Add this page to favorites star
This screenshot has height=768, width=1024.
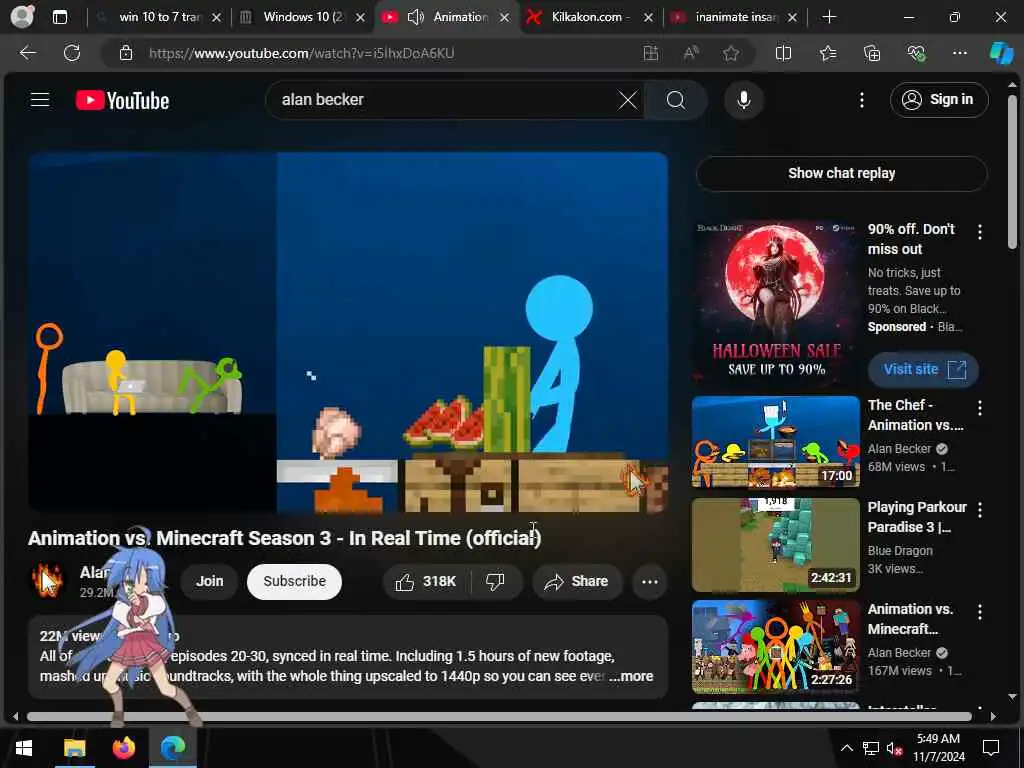[731, 54]
